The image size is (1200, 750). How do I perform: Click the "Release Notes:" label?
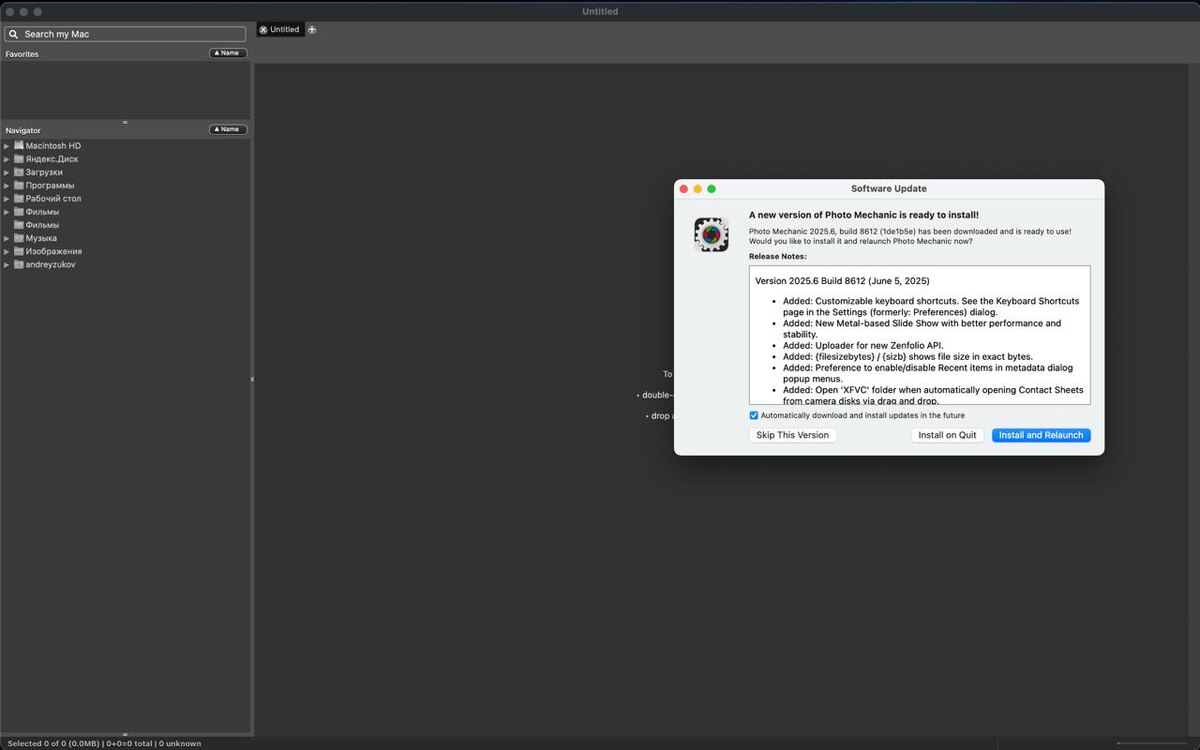(x=778, y=257)
